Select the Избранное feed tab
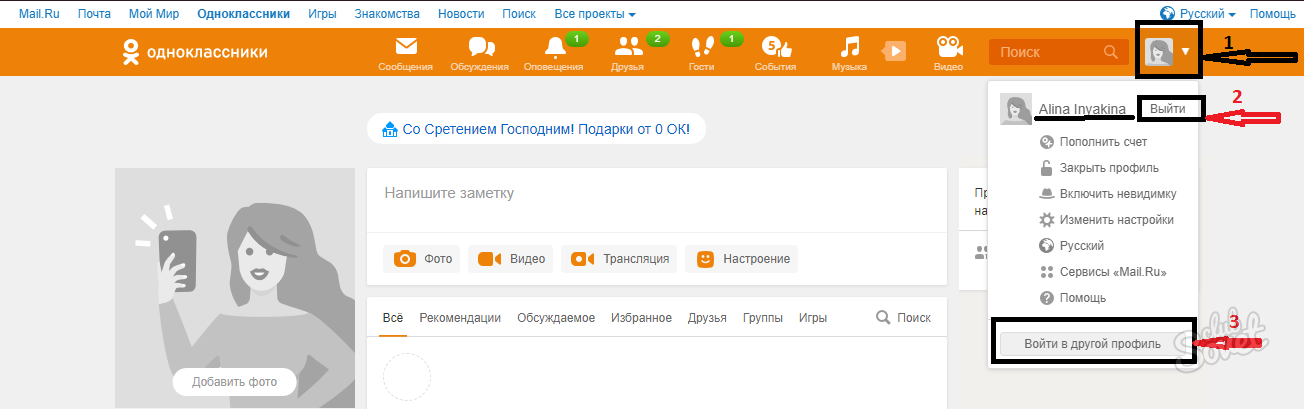Image resolution: width=1304 pixels, height=409 pixels. [x=641, y=318]
